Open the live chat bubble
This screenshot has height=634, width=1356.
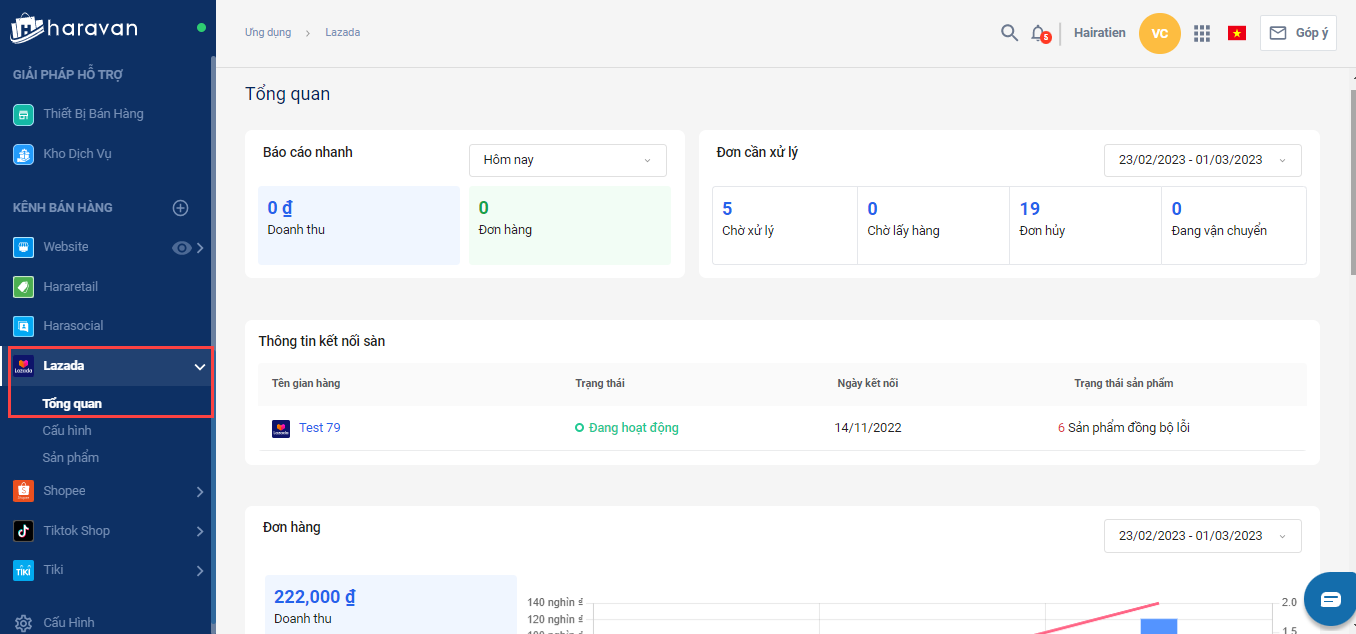[x=1330, y=599]
